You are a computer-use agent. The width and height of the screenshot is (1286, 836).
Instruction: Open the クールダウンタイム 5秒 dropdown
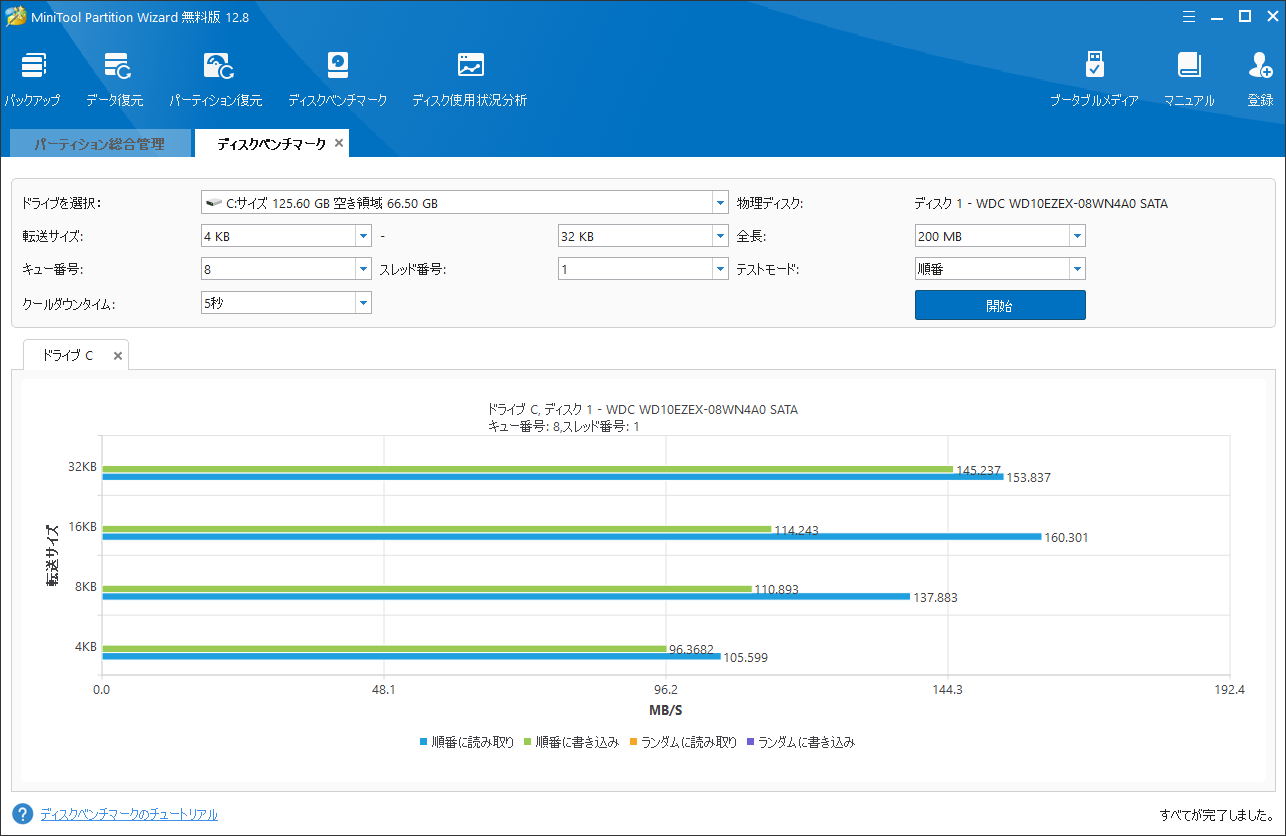point(363,302)
